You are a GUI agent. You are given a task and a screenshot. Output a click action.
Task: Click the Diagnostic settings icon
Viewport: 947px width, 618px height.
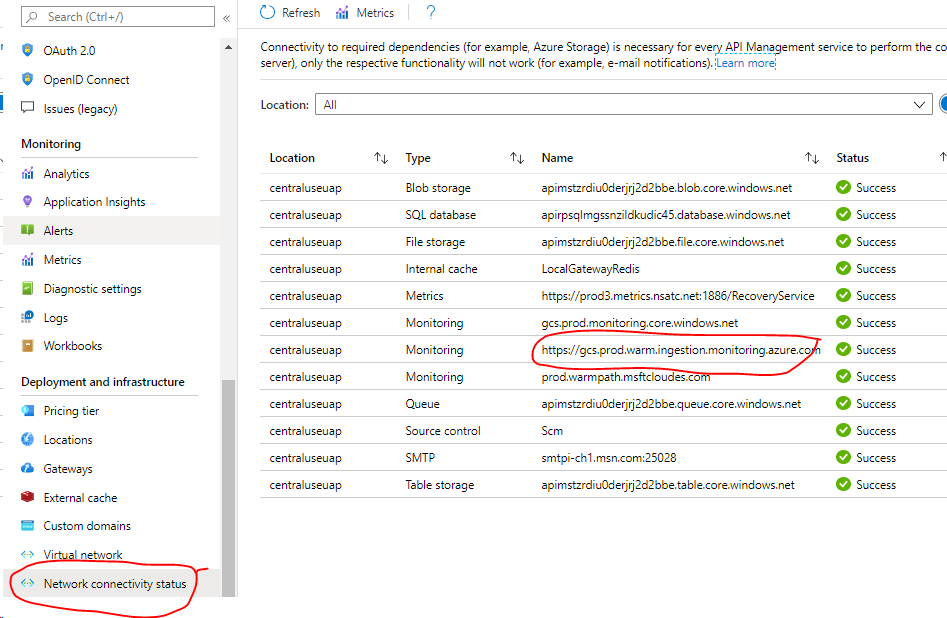click(27, 288)
